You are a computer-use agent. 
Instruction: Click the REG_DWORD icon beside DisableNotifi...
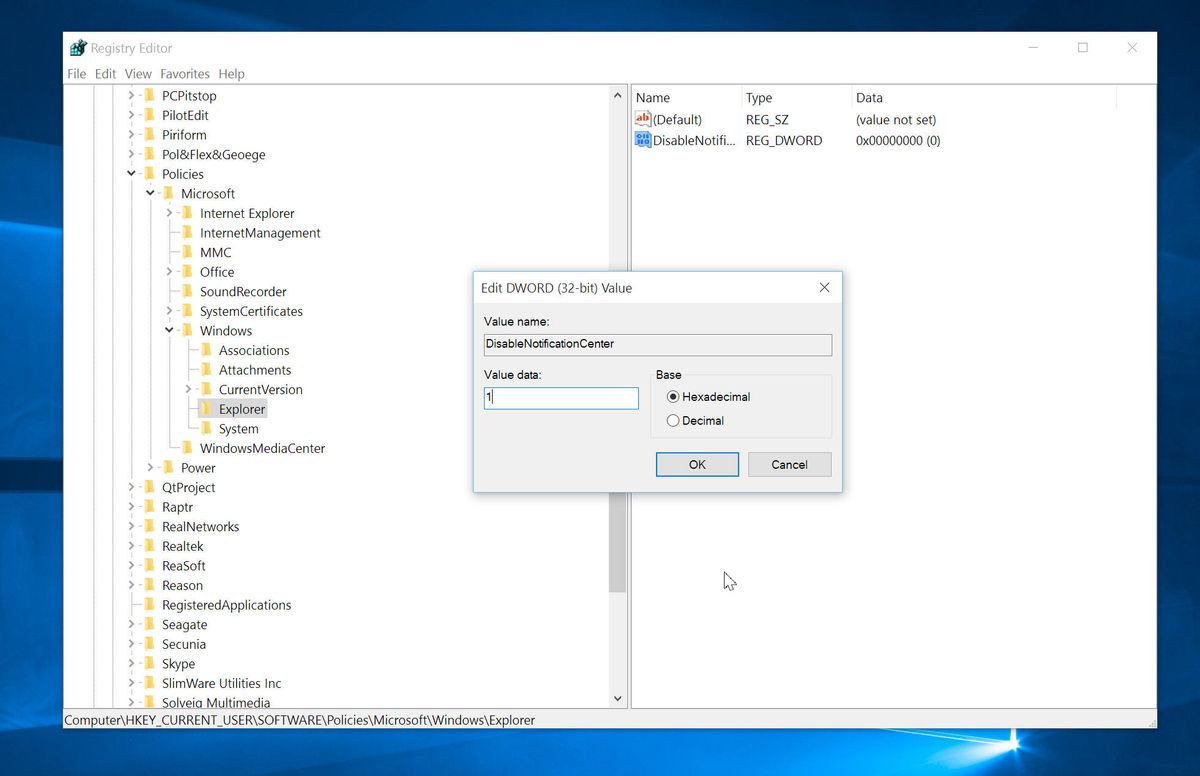642,140
